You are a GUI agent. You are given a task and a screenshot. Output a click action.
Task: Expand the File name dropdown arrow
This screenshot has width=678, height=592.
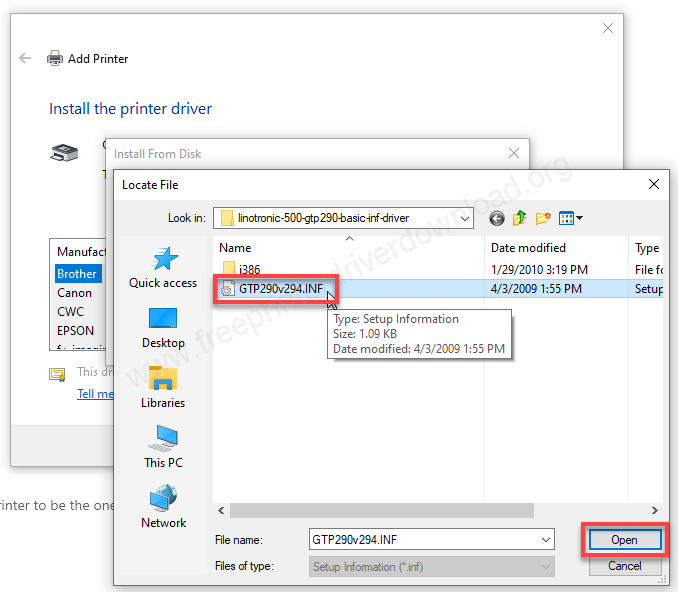(545, 540)
